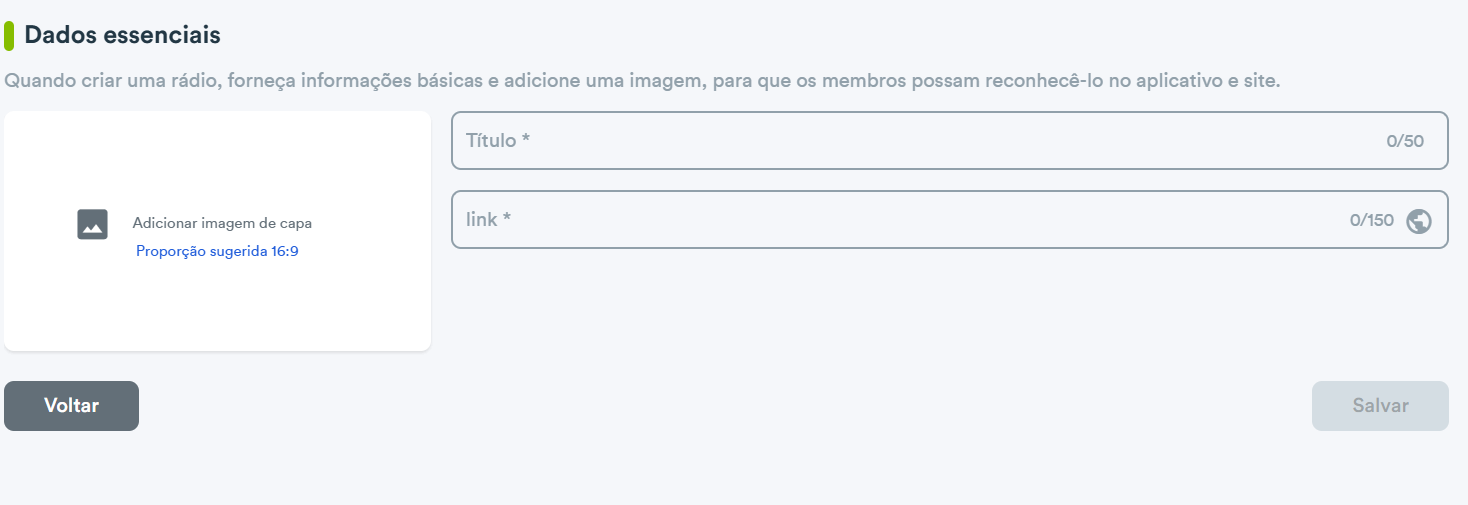This screenshot has height=505, width=1468.
Task: Open the Proporção sugerida 16:9 link
Action: tap(217, 251)
